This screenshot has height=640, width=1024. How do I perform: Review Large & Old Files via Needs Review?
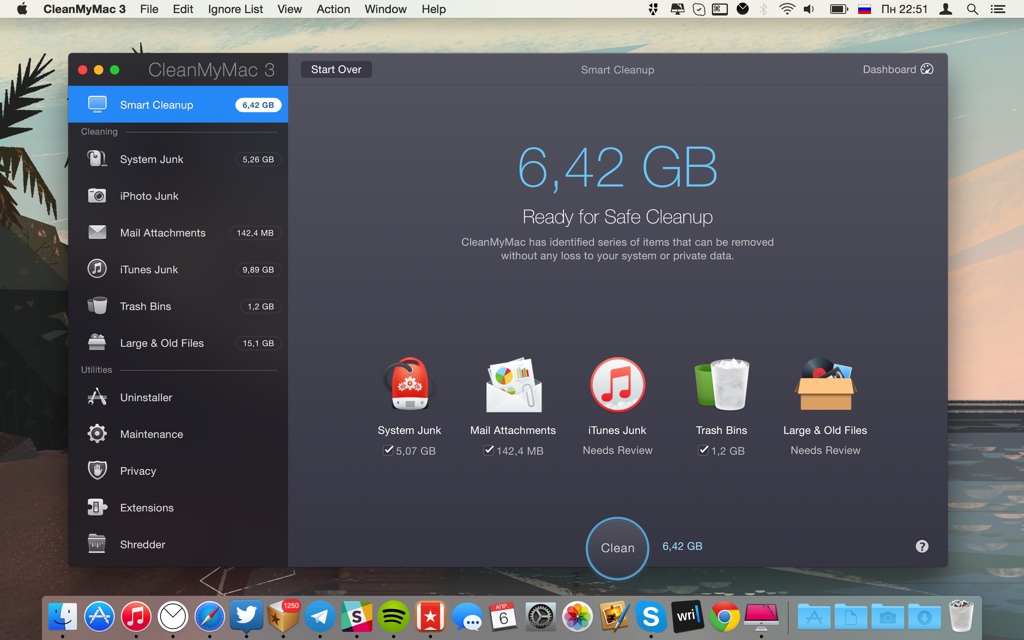[825, 450]
